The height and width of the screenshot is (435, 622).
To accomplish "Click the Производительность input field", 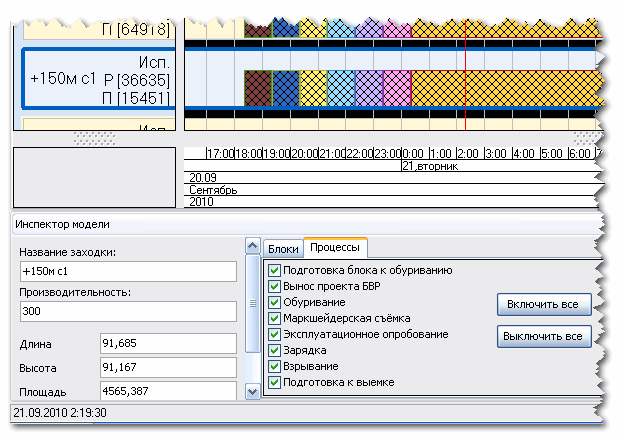I will click(128, 311).
